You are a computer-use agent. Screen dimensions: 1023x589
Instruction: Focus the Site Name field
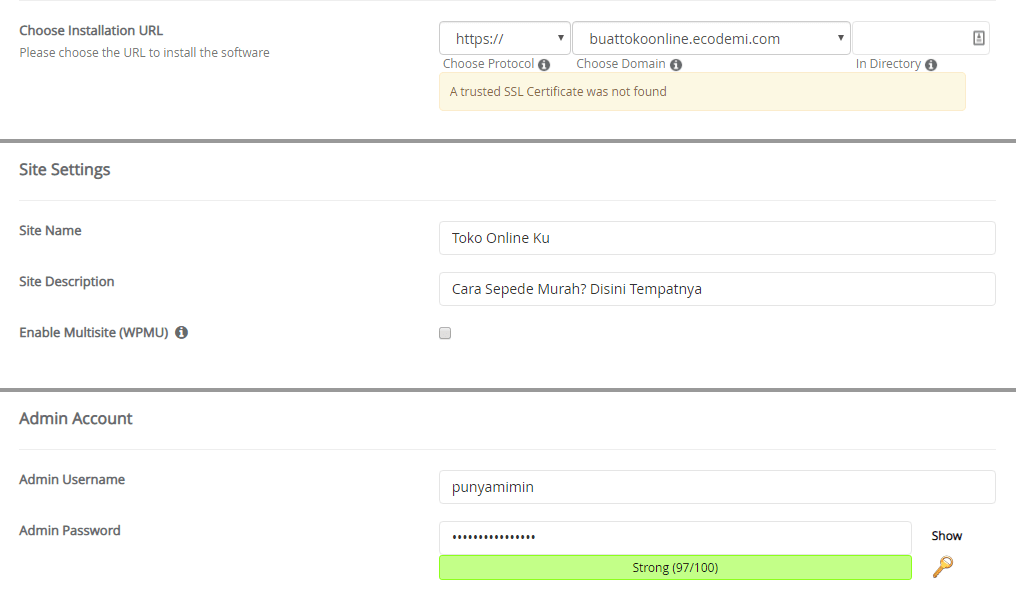(716, 238)
